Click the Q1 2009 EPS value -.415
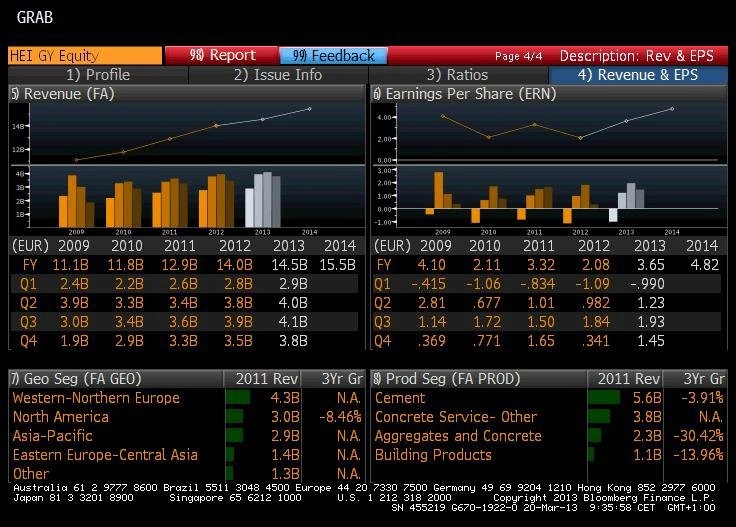Screen dimensions: 736x527 pyautogui.click(x=428, y=284)
